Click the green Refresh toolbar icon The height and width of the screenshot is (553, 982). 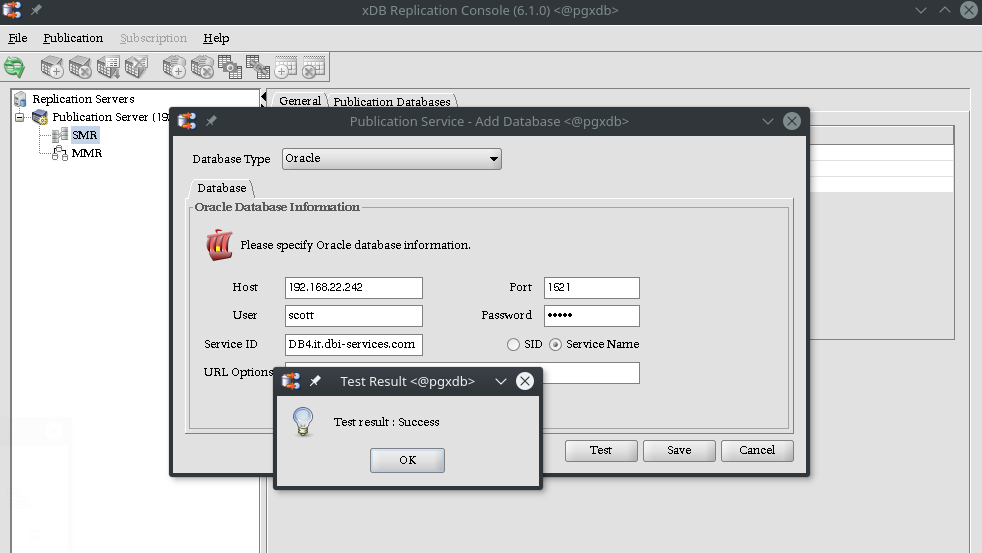click(14, 67)
